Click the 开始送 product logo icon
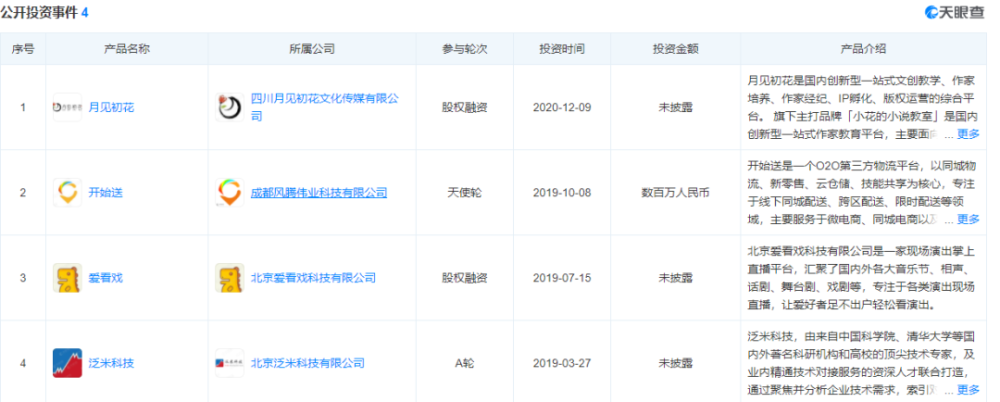 click(67, 193)
